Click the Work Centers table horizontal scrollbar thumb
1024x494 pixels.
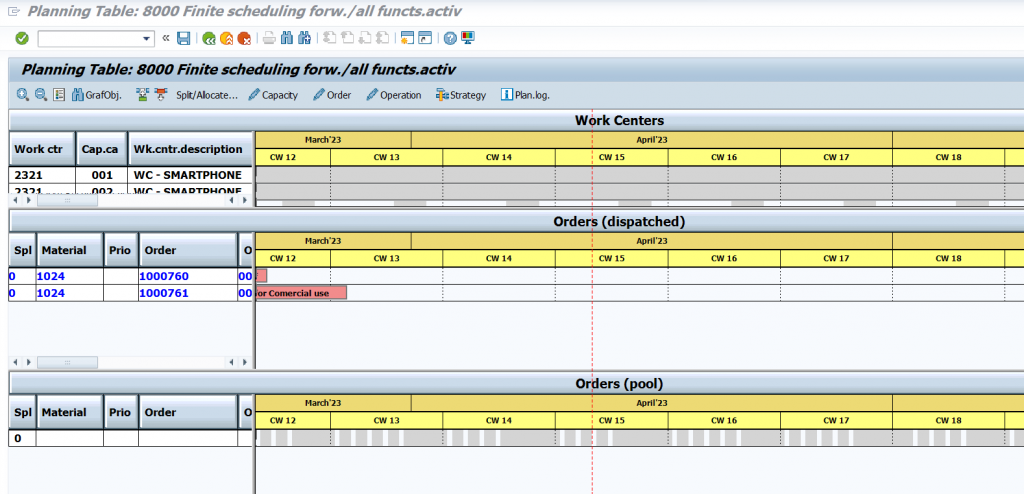point(67,201)
